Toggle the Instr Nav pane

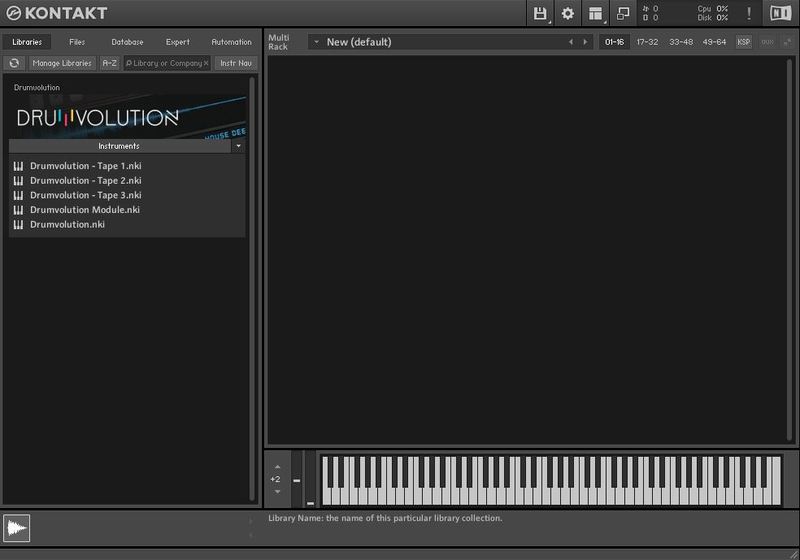[x=235, y=63]
